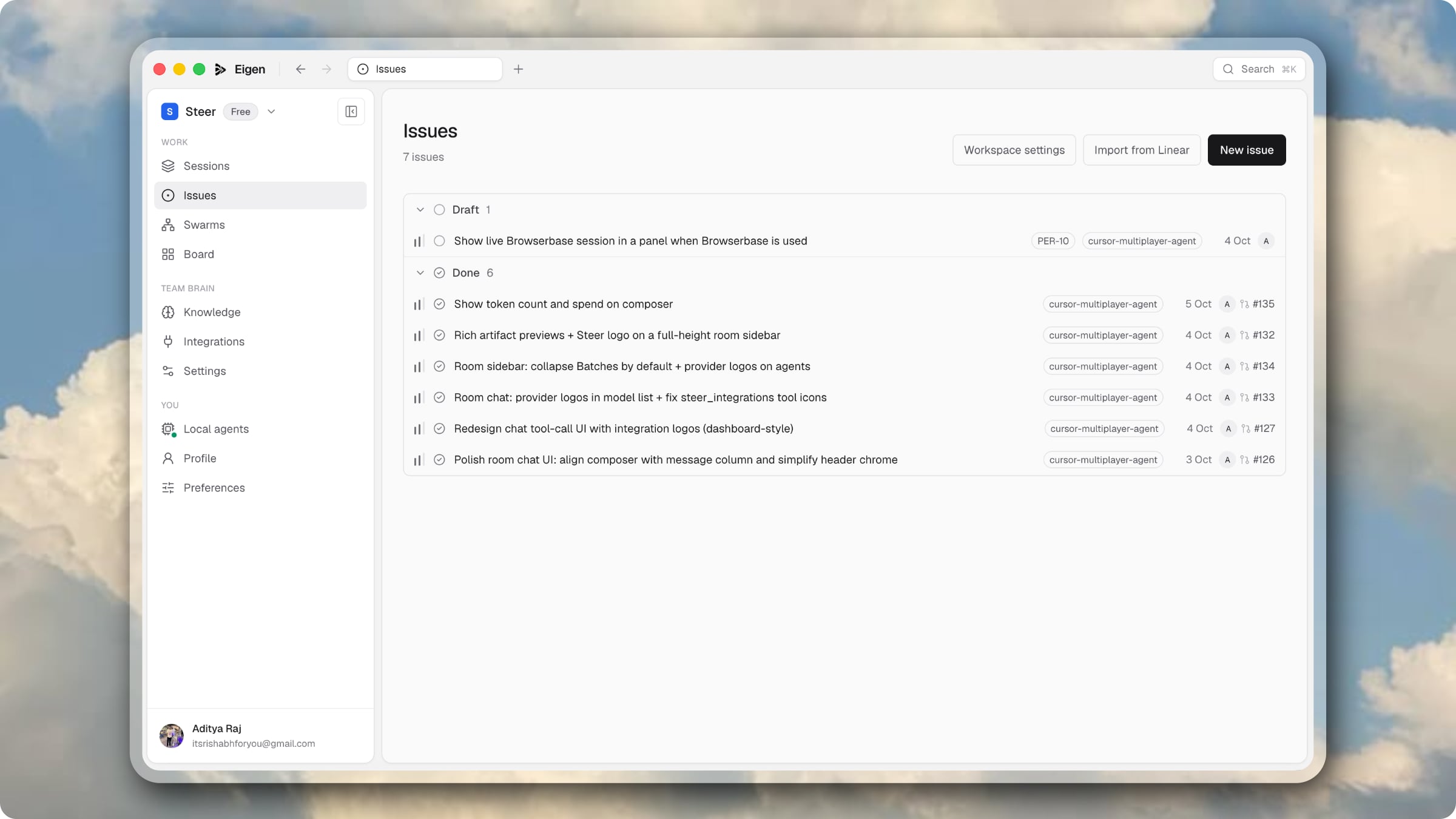Open the Steer workspace dropdown chevron
The width and height of the screenshot is (1456, 819).
tap(271, 112)
